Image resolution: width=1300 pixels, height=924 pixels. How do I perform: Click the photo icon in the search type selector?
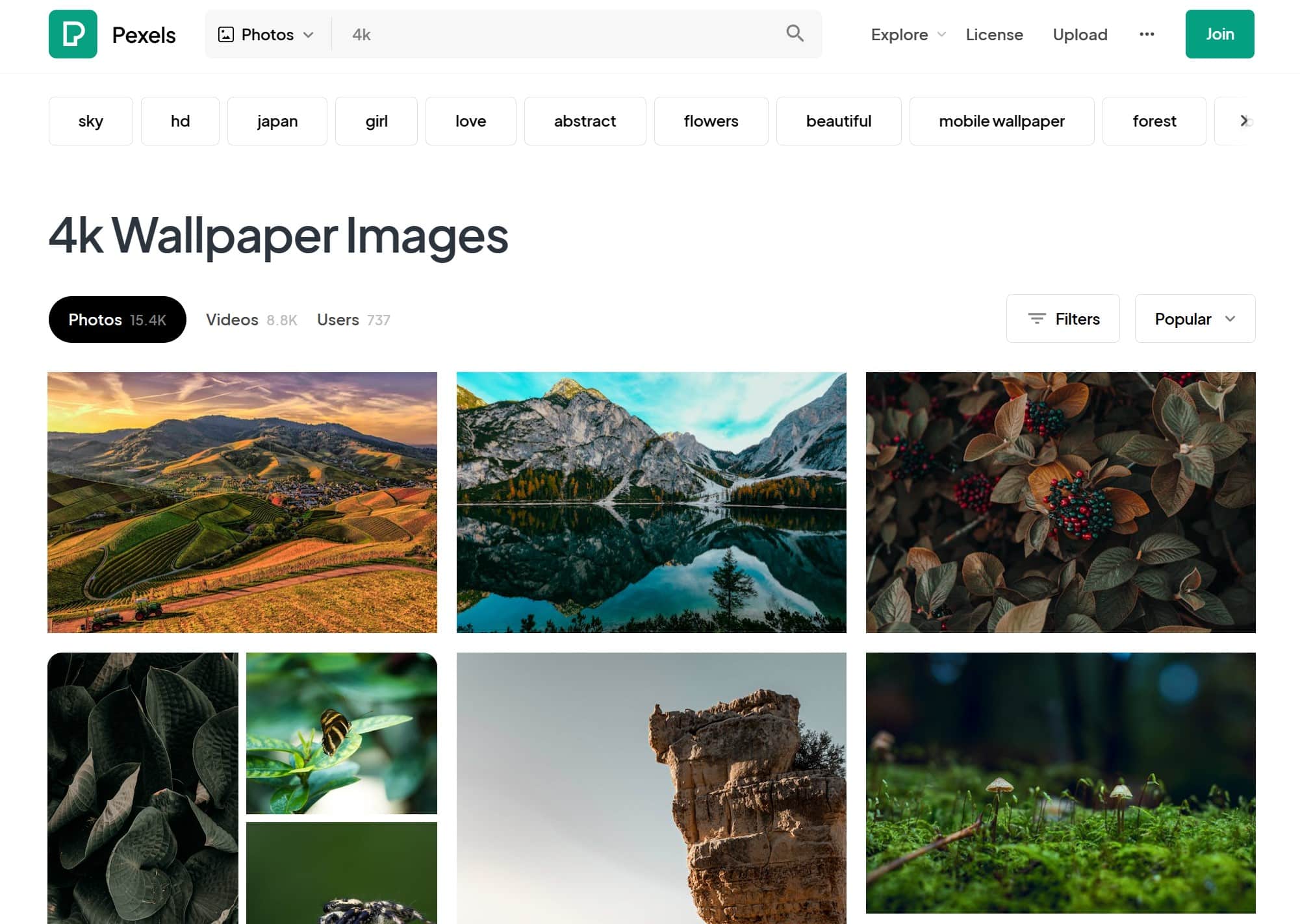pyautogui.click(x=226, y=34)
